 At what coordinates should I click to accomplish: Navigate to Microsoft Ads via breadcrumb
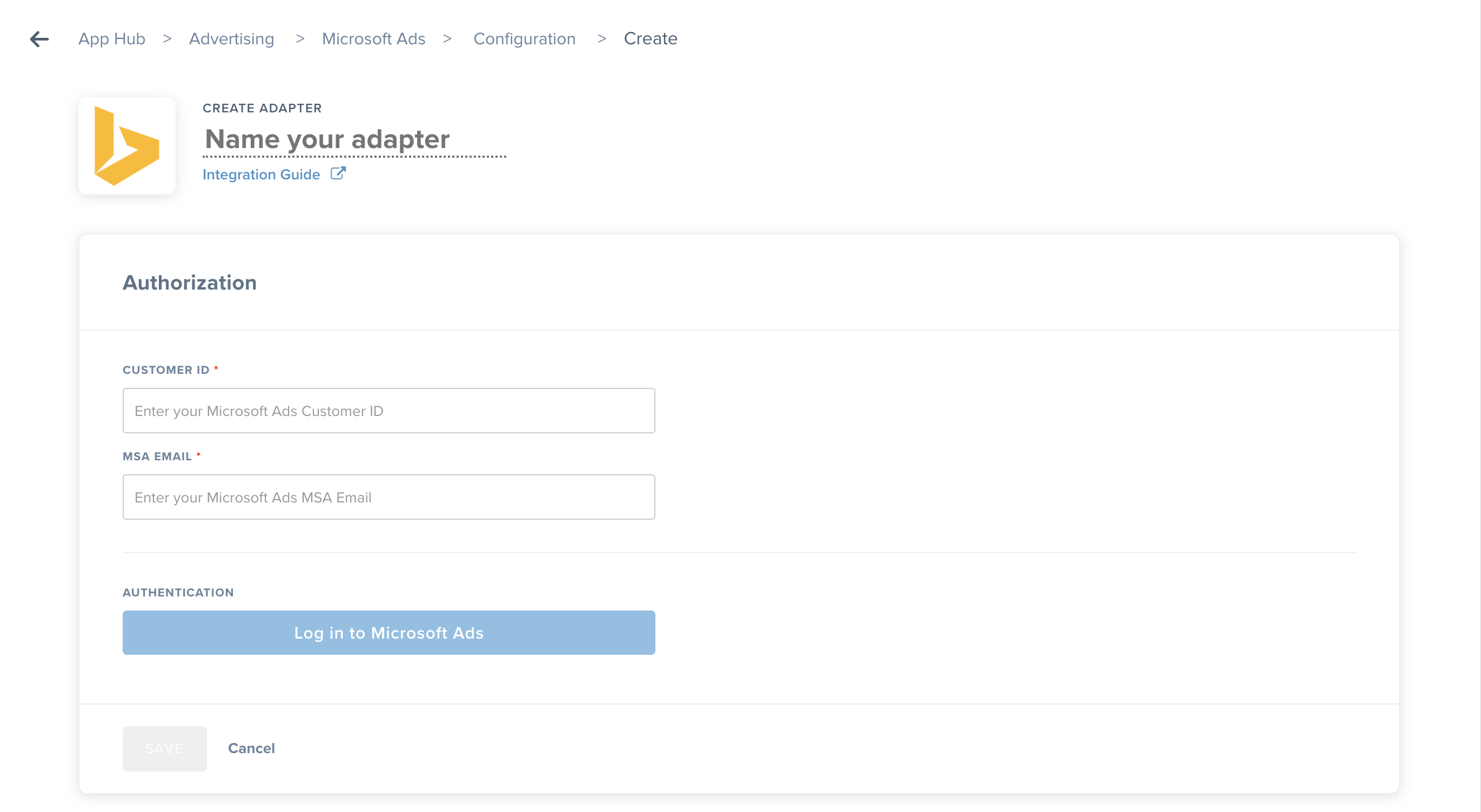(x=374, y=38)
